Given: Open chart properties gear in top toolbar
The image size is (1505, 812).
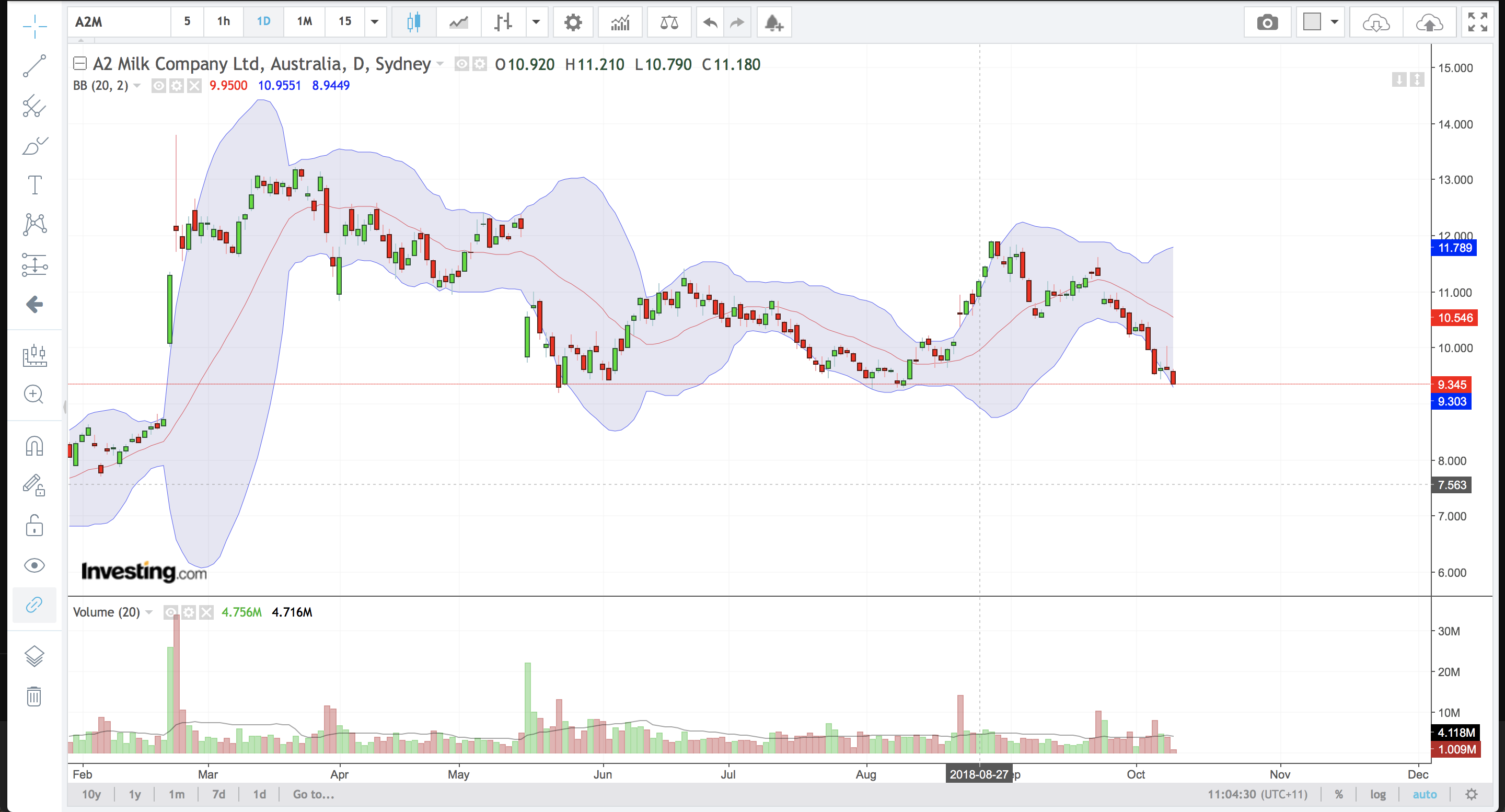Looking at the screenshot, I should coord(573,22).
